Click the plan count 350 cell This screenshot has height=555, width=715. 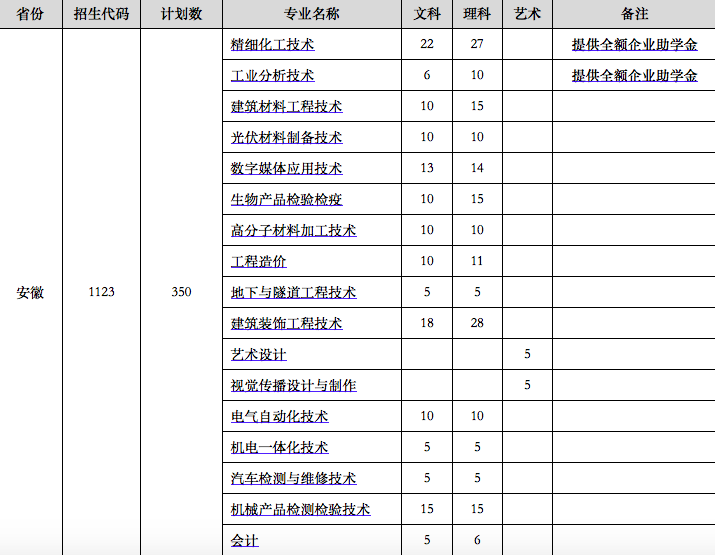181,292
